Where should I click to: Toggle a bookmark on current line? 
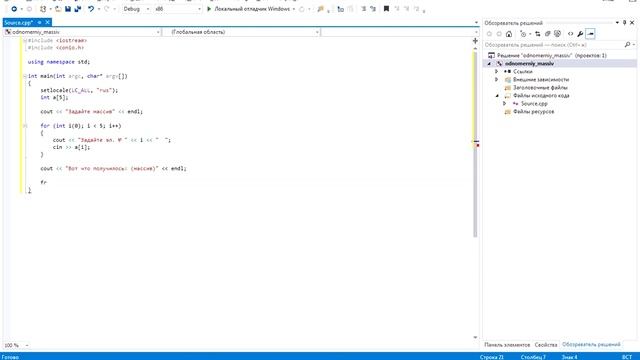point(386,9)
